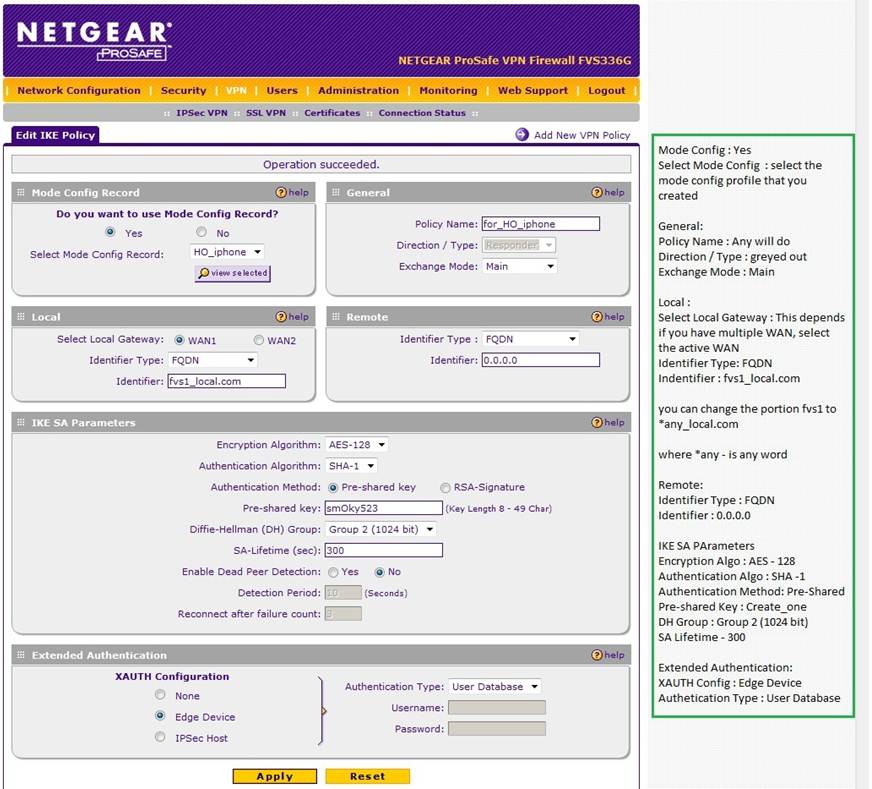Choose WAN1 as local gateway

[x=179, y=340]
